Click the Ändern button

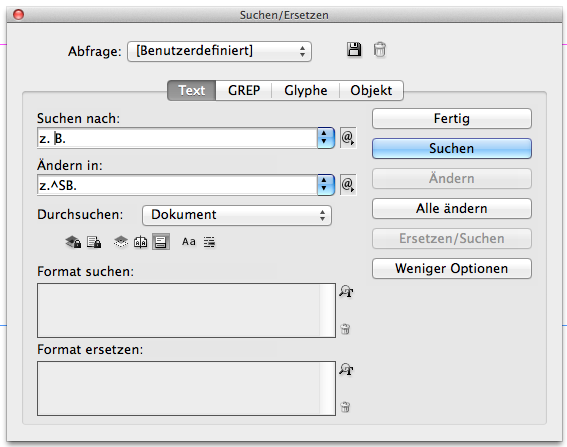coord(452,179)
